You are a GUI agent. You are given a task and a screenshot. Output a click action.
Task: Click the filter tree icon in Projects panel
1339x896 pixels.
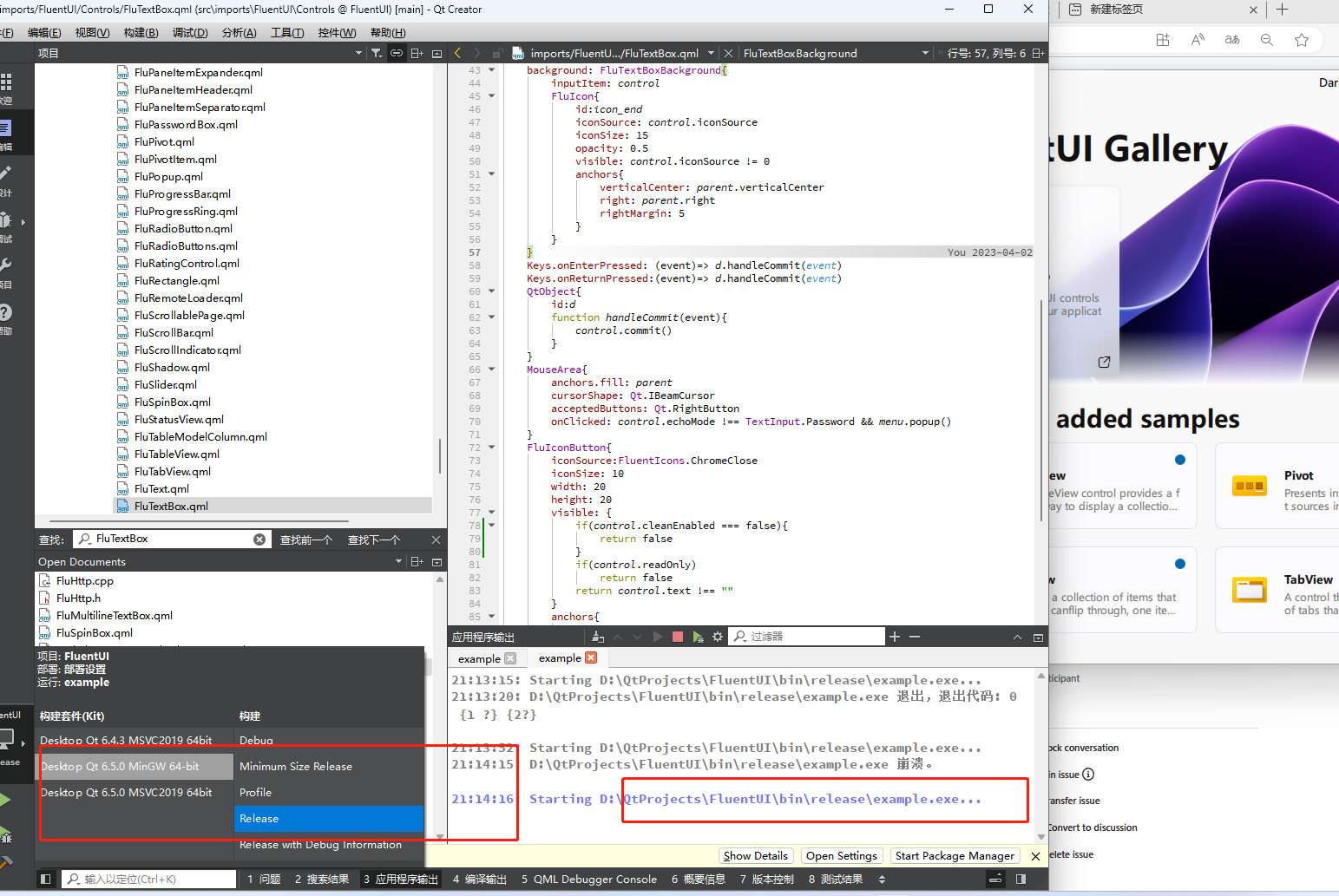[x=376, y=53]
